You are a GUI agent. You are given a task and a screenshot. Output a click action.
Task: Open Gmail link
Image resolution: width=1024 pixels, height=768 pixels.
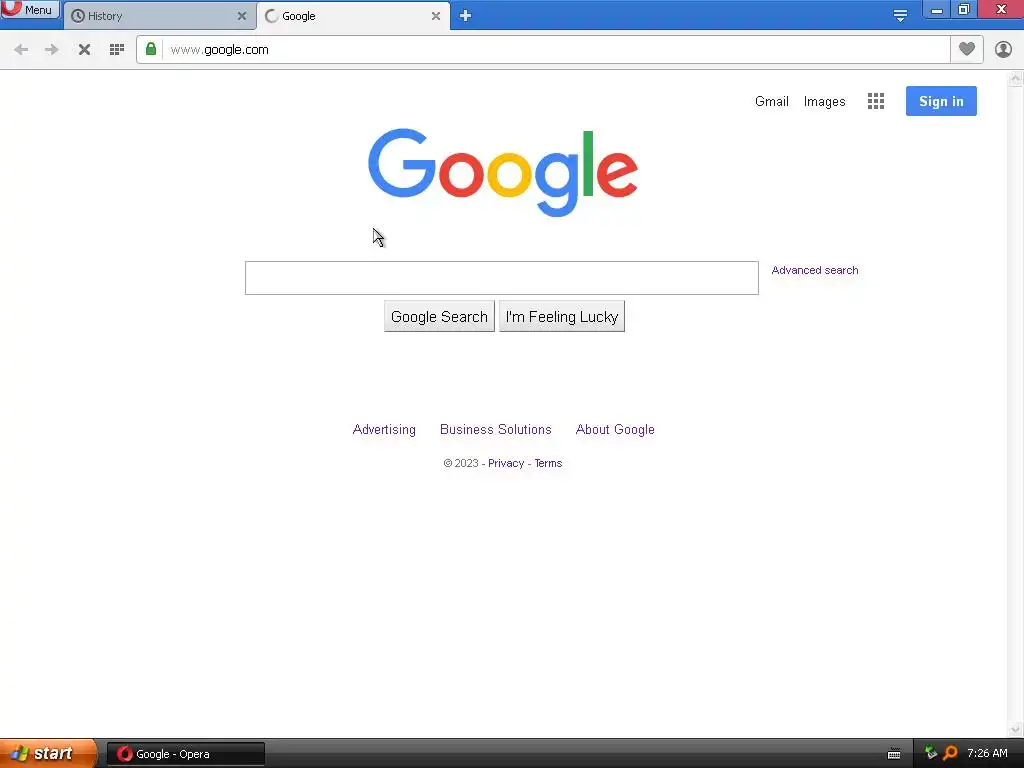tap(772, 101)
